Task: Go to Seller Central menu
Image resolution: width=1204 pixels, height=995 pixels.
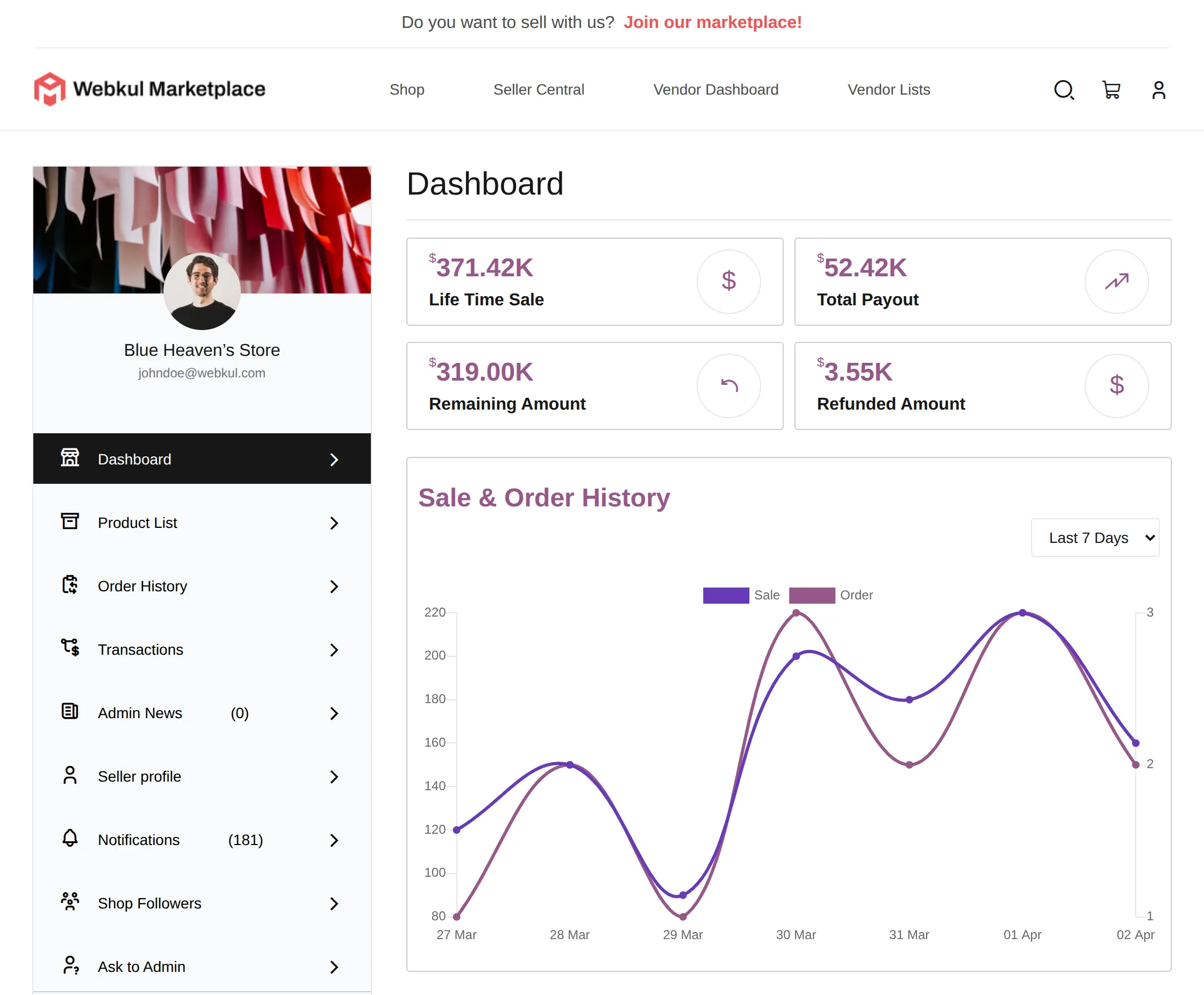Action: pos(538,89)
